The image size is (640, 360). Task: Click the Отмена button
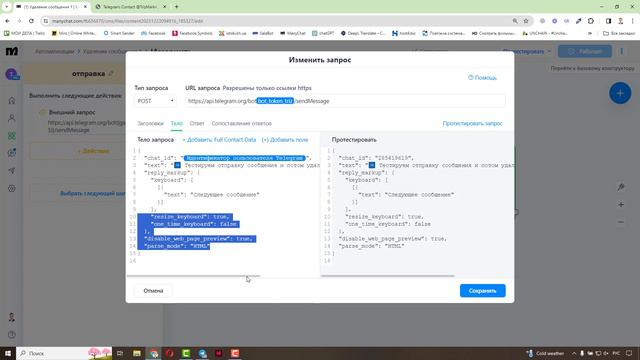click(x=153, y=291)
